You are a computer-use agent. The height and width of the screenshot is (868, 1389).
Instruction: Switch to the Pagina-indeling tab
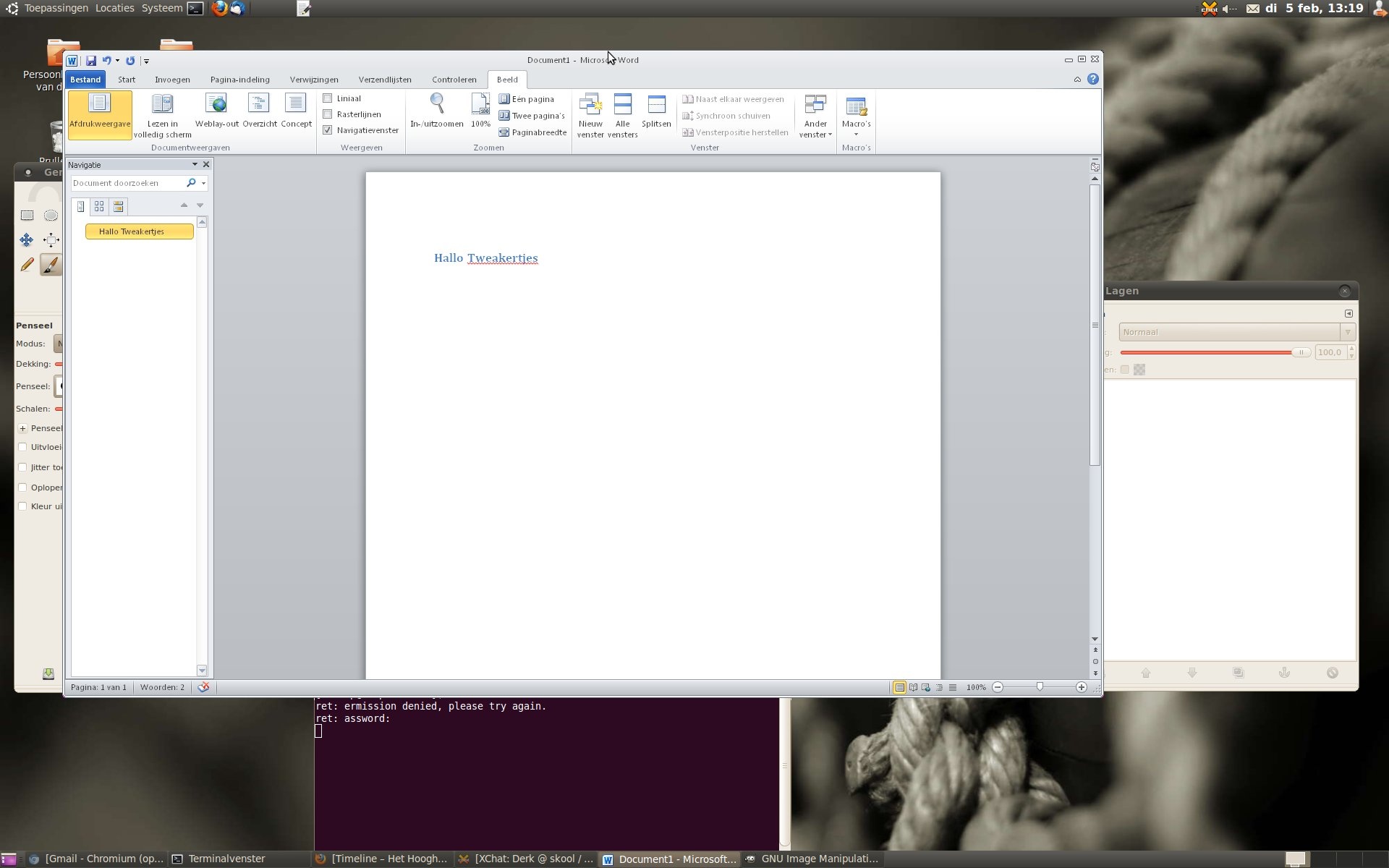(239, 80)
